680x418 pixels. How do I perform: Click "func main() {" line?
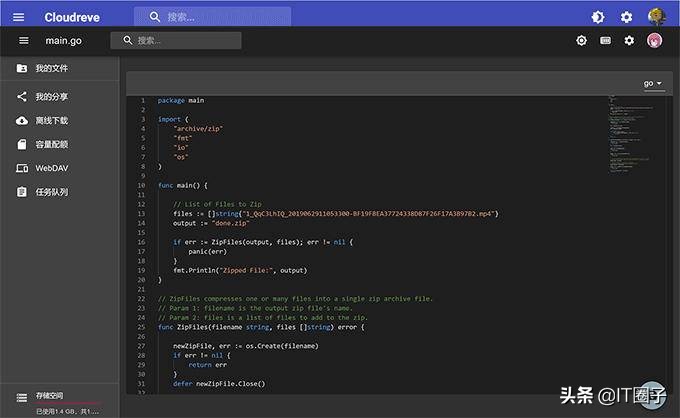(183, 185)
